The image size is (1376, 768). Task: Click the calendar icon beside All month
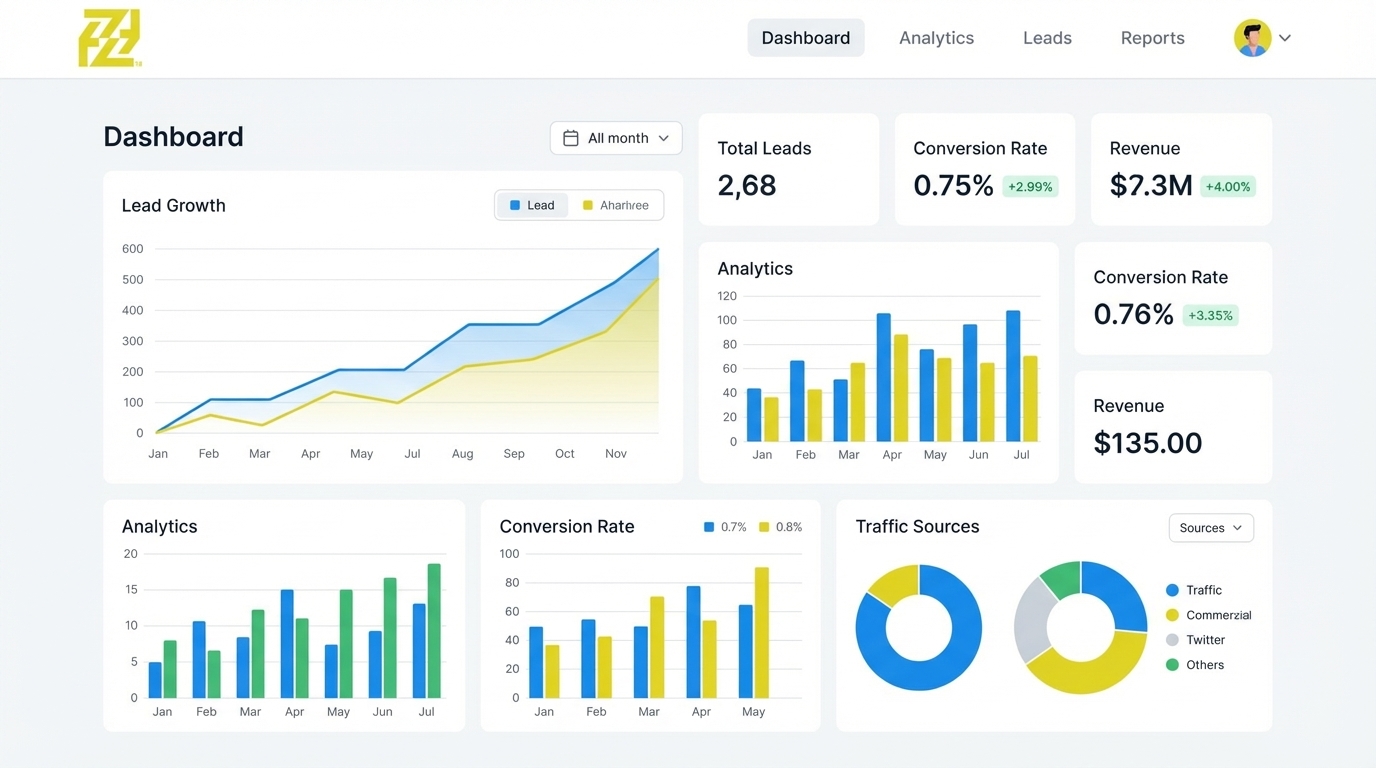572,137
